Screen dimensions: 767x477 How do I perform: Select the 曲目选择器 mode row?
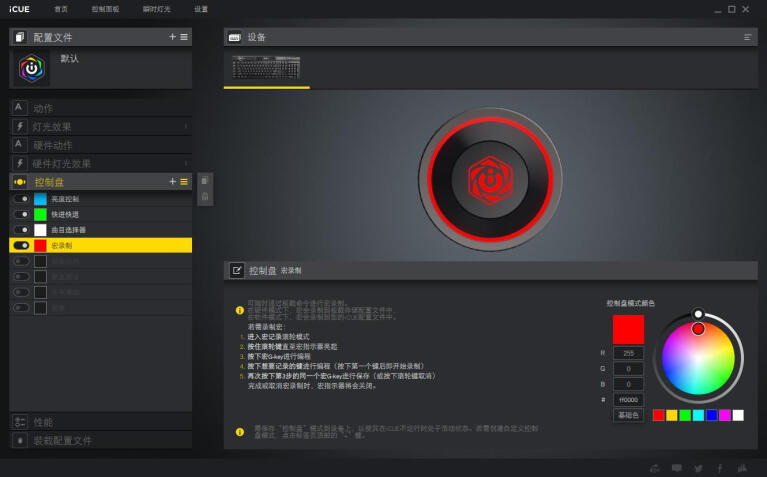pos(100,229)
